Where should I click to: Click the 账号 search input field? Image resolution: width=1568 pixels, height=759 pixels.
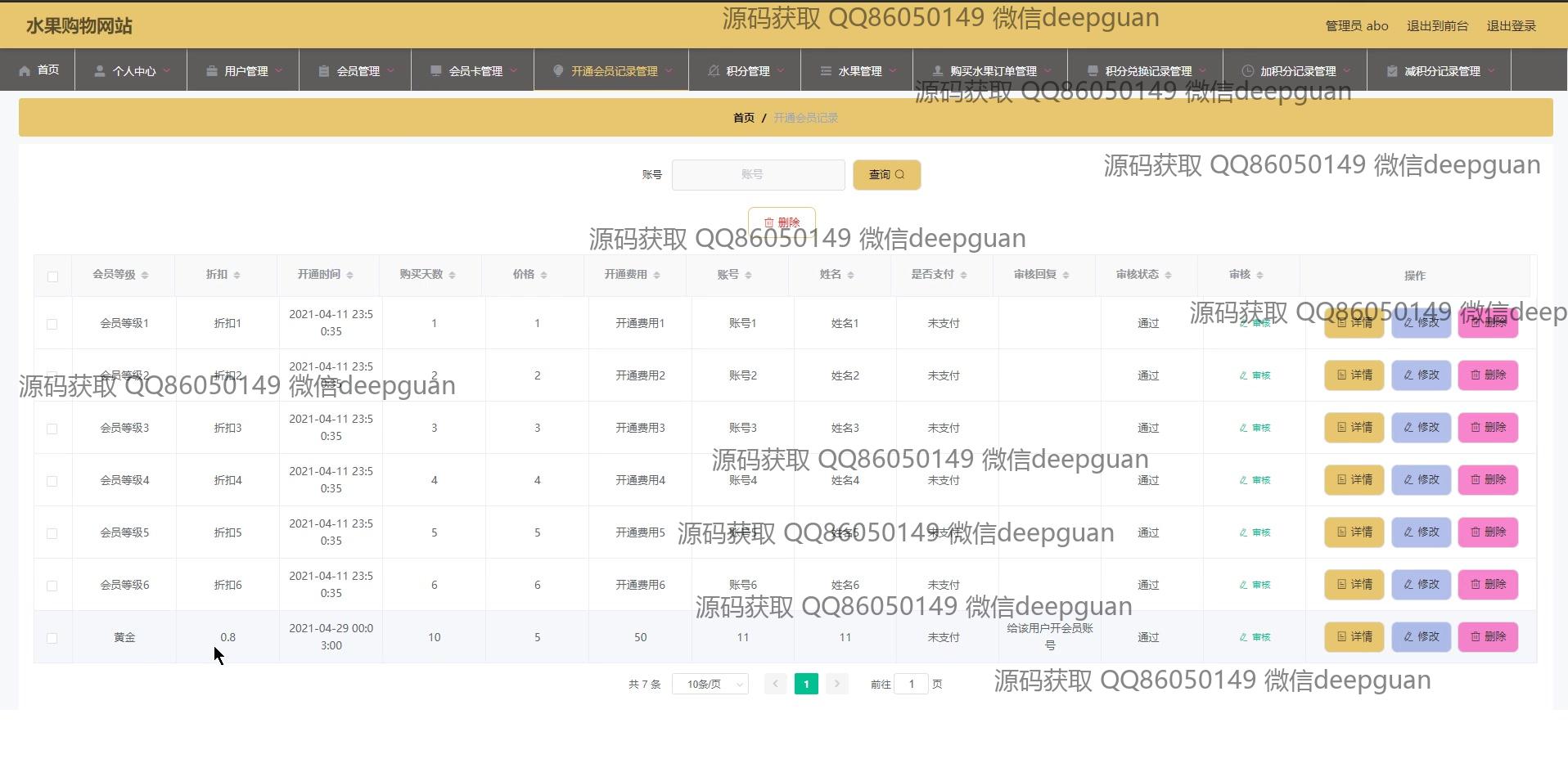coord(758,175)
